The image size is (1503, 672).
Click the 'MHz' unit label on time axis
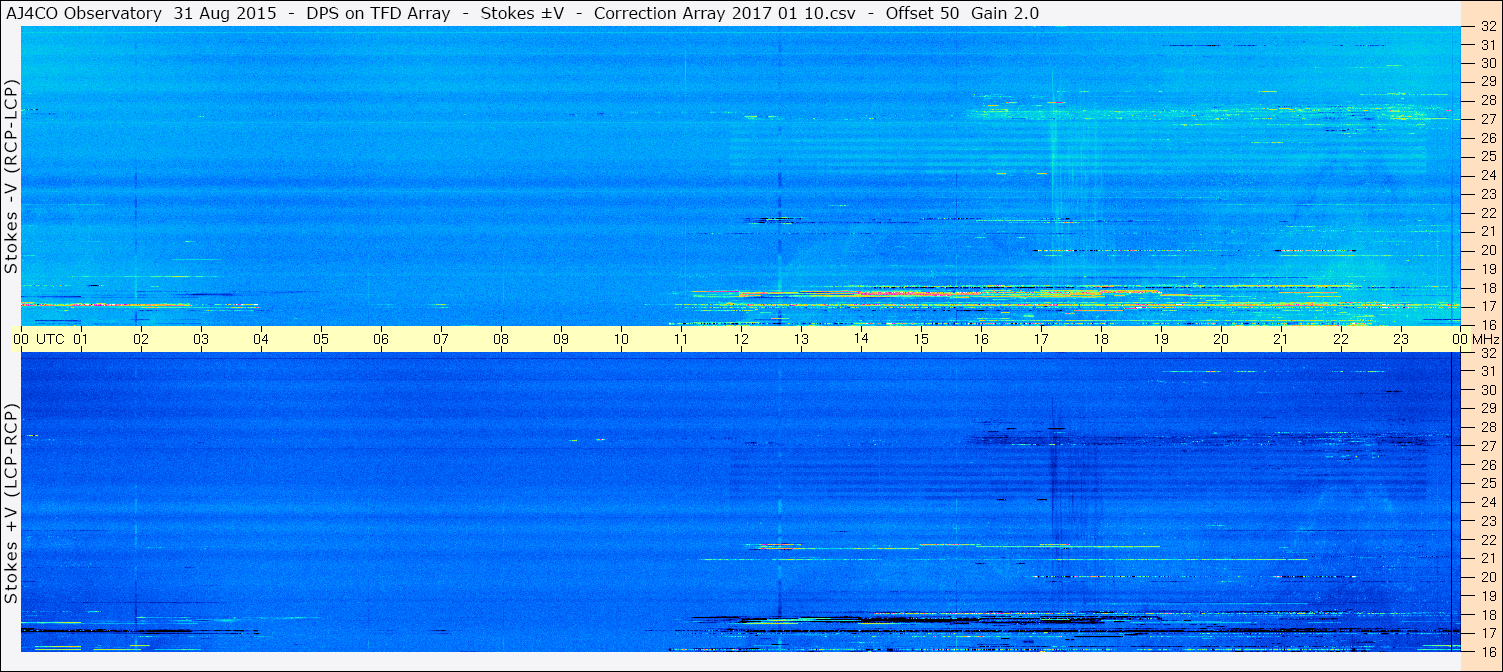[1487, 339]
